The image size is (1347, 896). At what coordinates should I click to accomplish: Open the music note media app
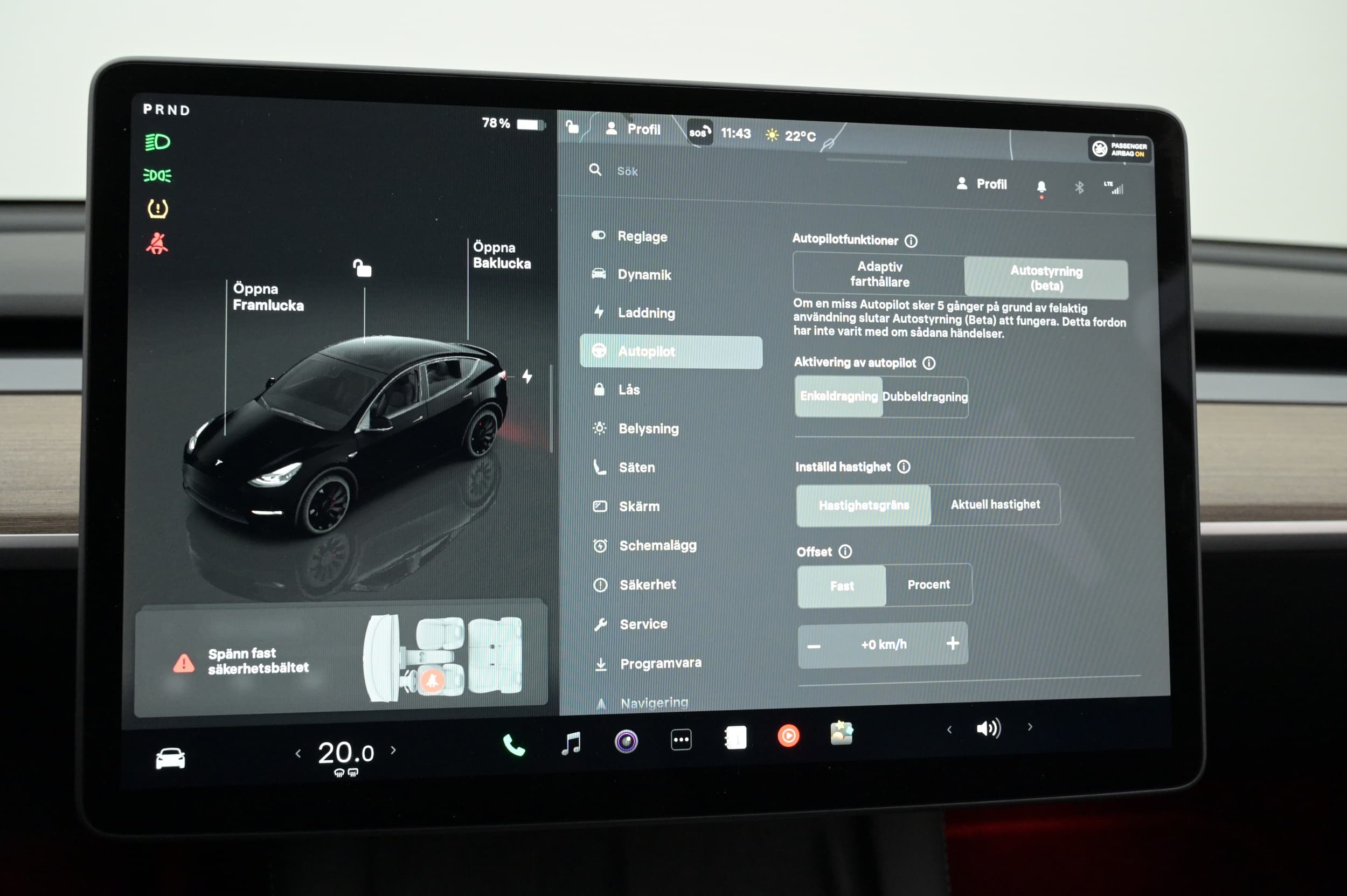[571, 743]
